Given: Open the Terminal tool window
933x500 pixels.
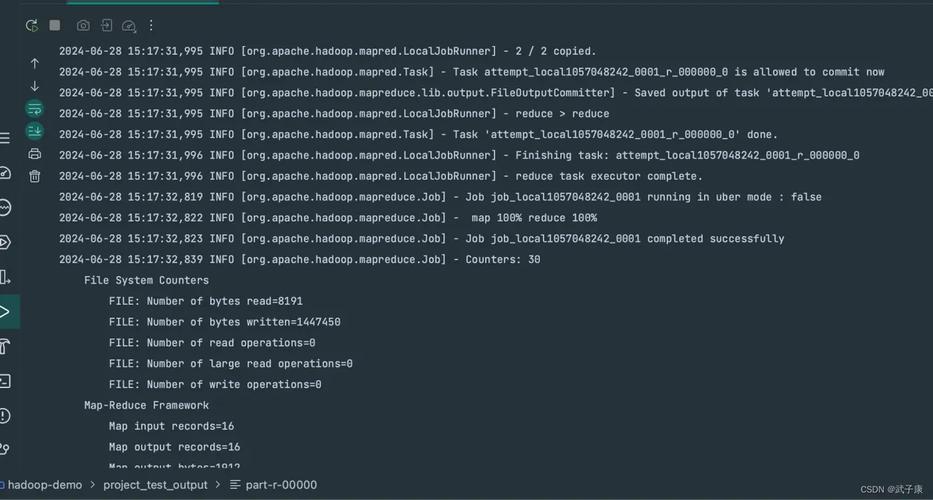Looking at the screenshot, I should (5, 381).
